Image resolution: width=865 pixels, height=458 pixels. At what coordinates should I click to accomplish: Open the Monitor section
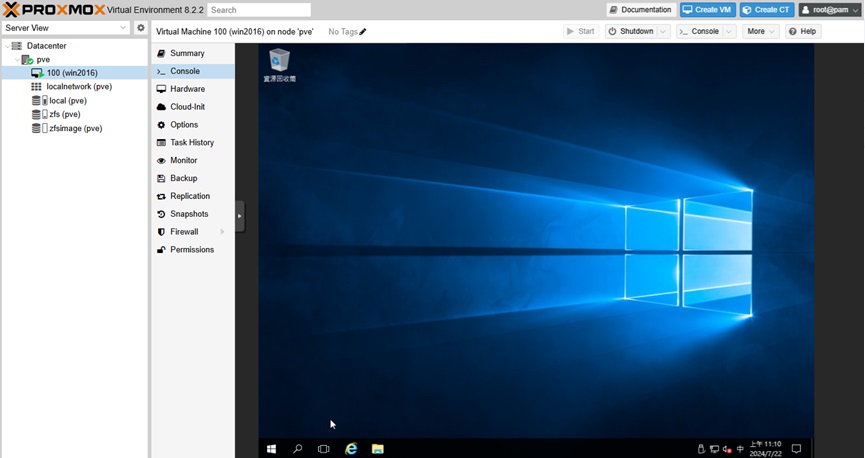click(x=193, y=160)
